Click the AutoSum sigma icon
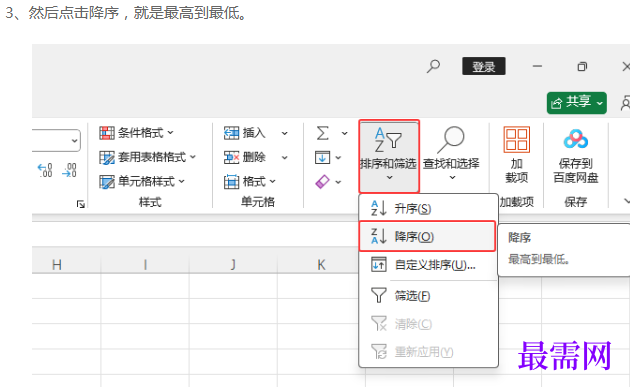Image resolution: width=630 pixels, height=387 pixels. click(x=323, y=133)
